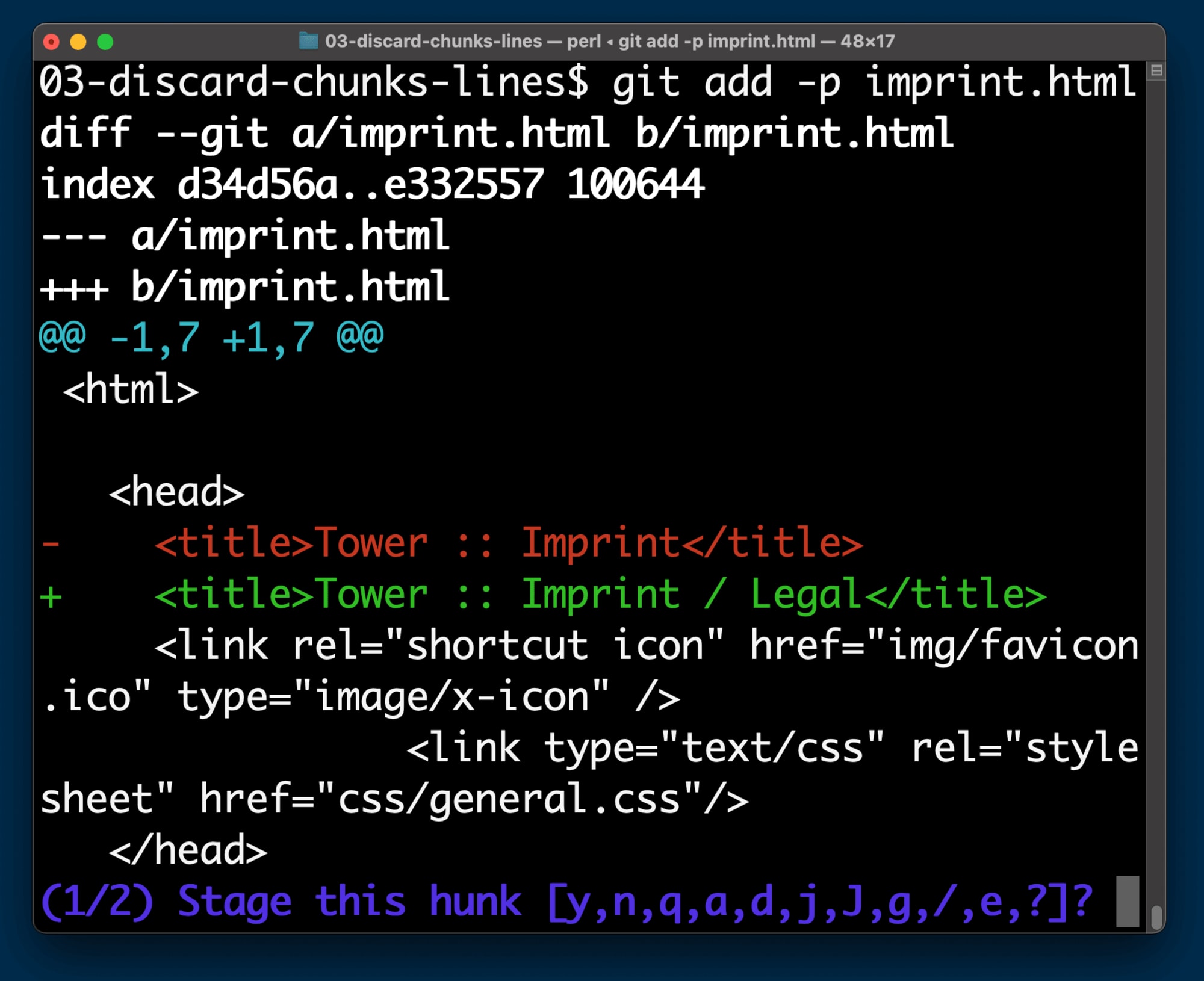This screenshot has height=981, width=1204.
Task: Zoom the window using green button
Action: tap(105, 42)
